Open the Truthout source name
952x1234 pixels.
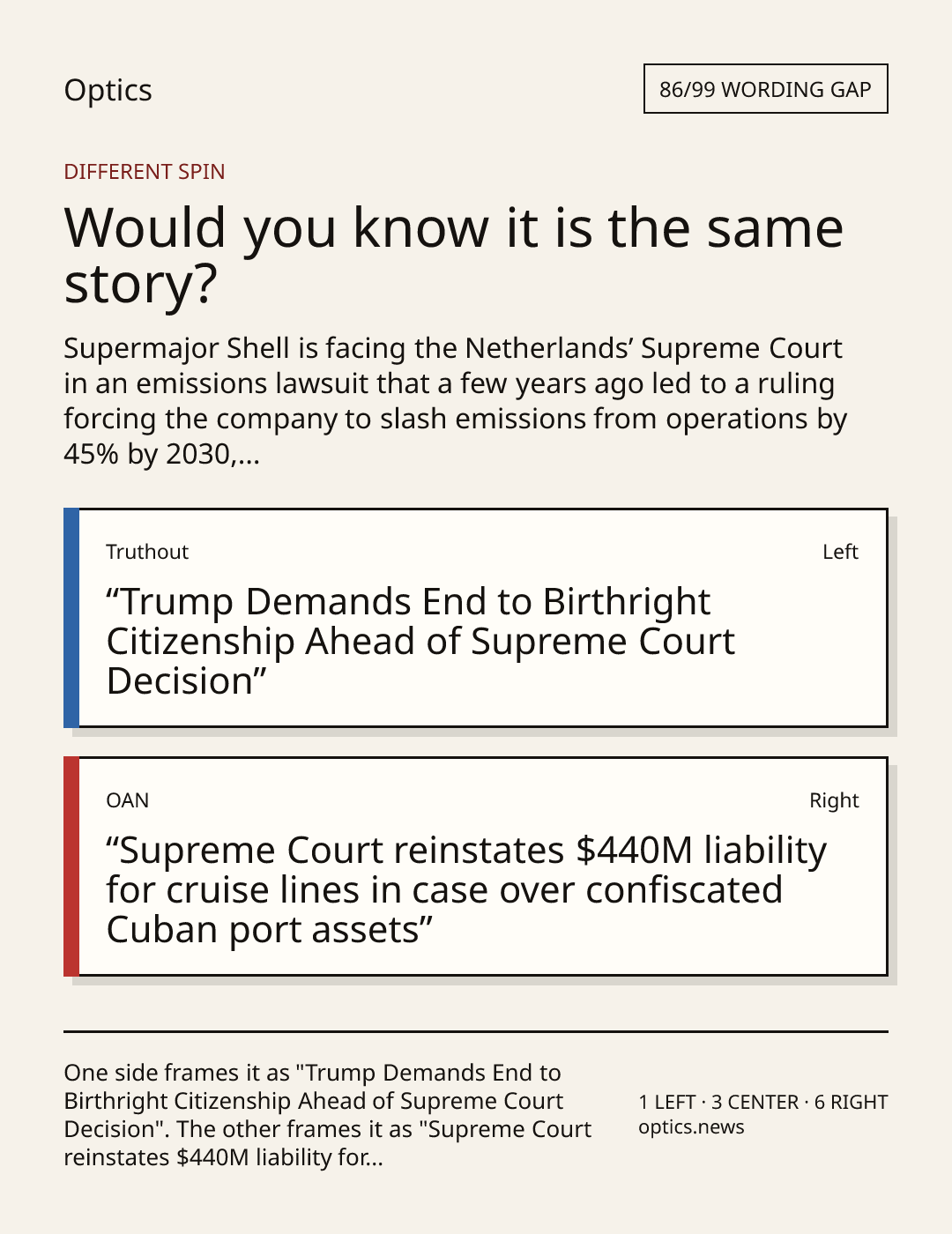pos(147,552)
